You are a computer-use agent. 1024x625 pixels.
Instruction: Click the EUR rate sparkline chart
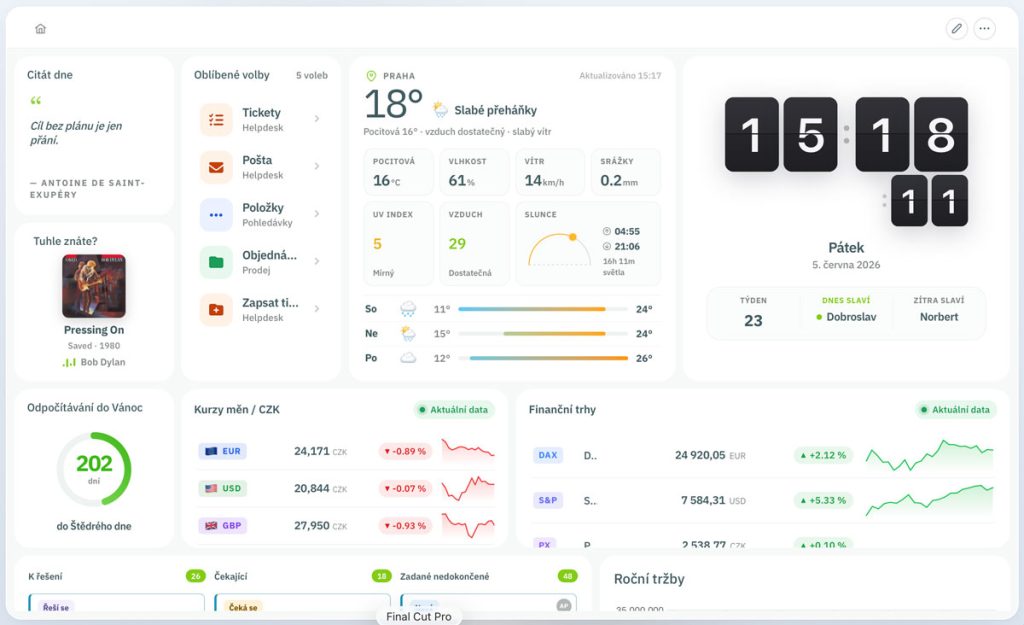[468, 451]
